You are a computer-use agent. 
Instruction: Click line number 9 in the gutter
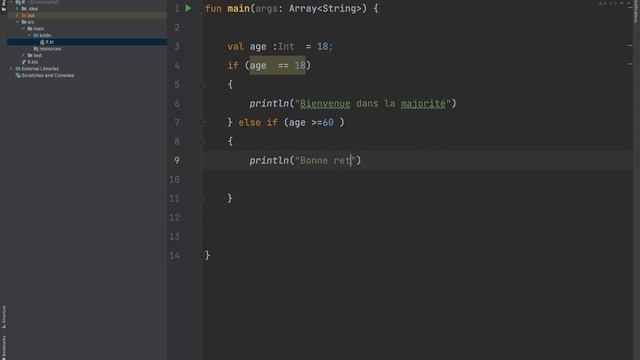point(177,160)
